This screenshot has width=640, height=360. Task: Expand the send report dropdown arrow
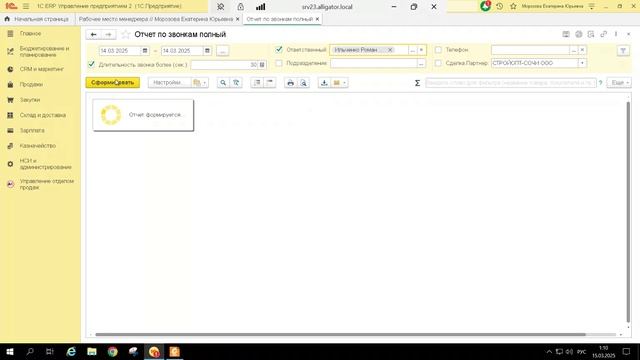(340, 83)
